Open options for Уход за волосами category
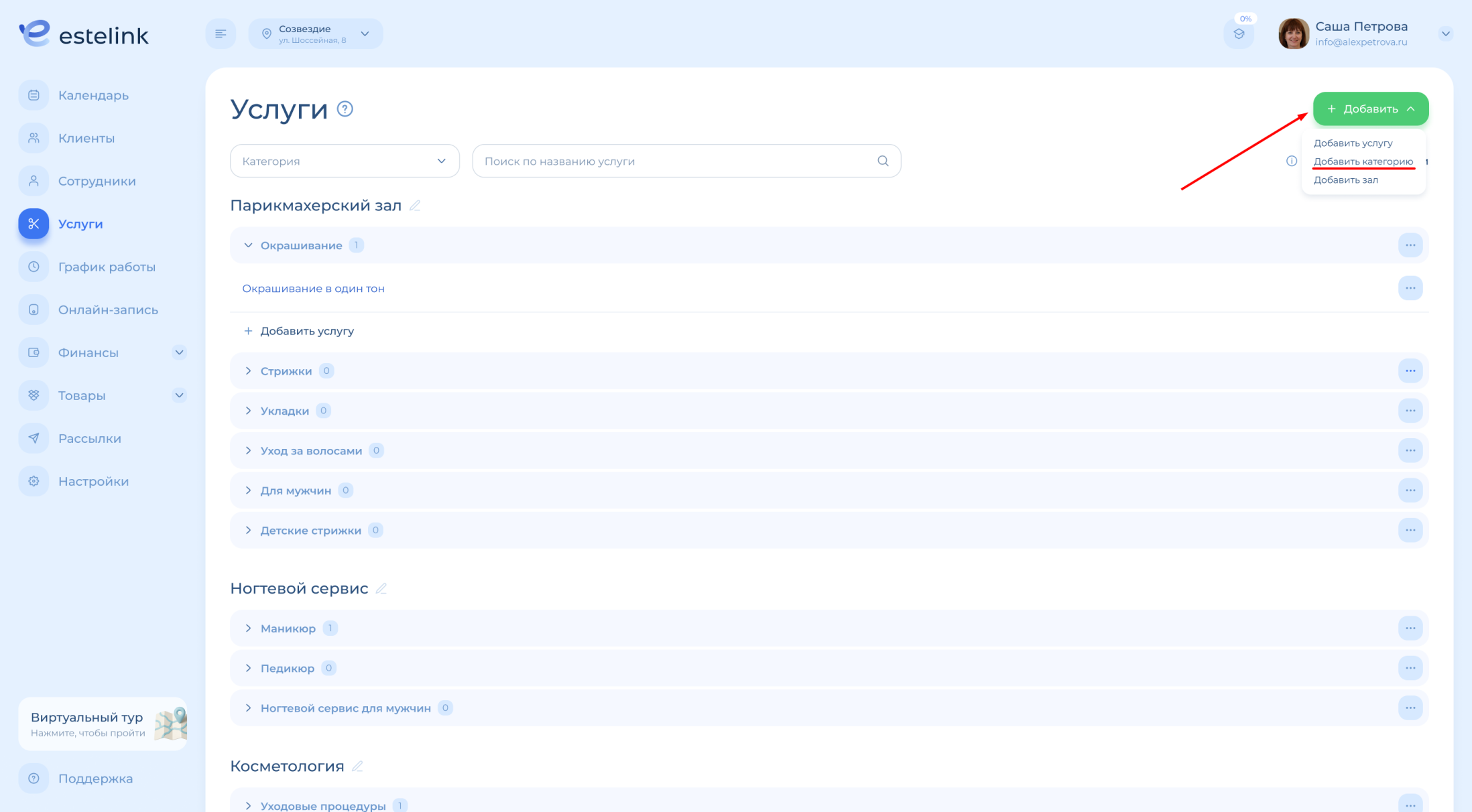The width and height of the screenshot is (1472, 812). click(x=1410, y=450)
